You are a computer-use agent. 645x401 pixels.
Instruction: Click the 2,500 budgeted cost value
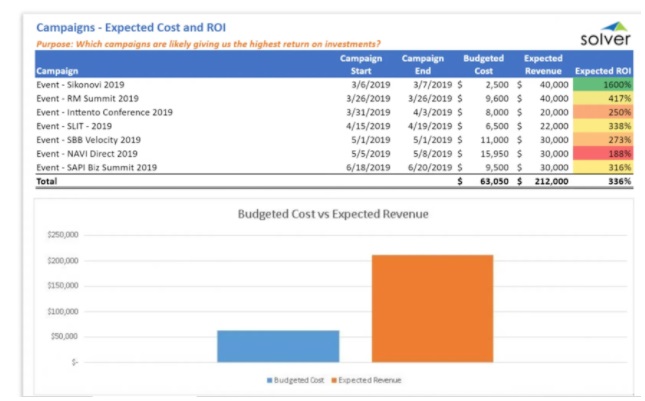pos(497,85)
